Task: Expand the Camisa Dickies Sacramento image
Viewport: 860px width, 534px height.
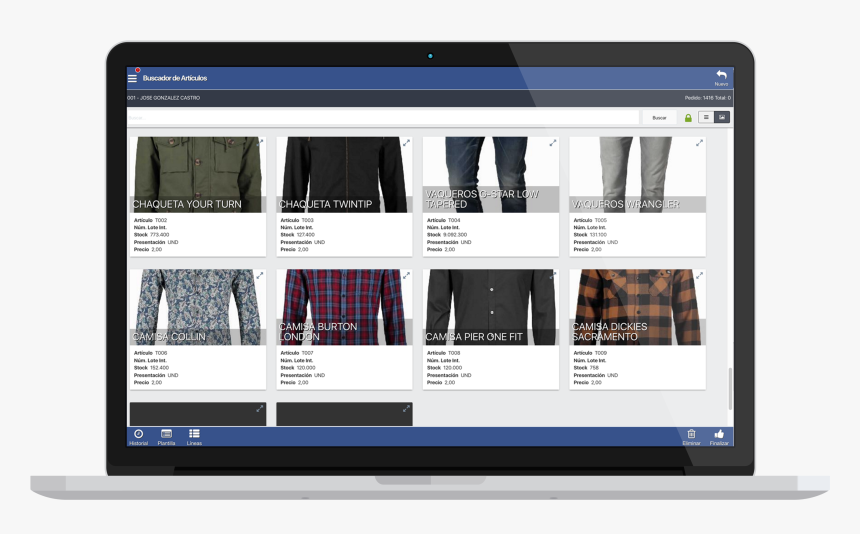Action: 699,275
